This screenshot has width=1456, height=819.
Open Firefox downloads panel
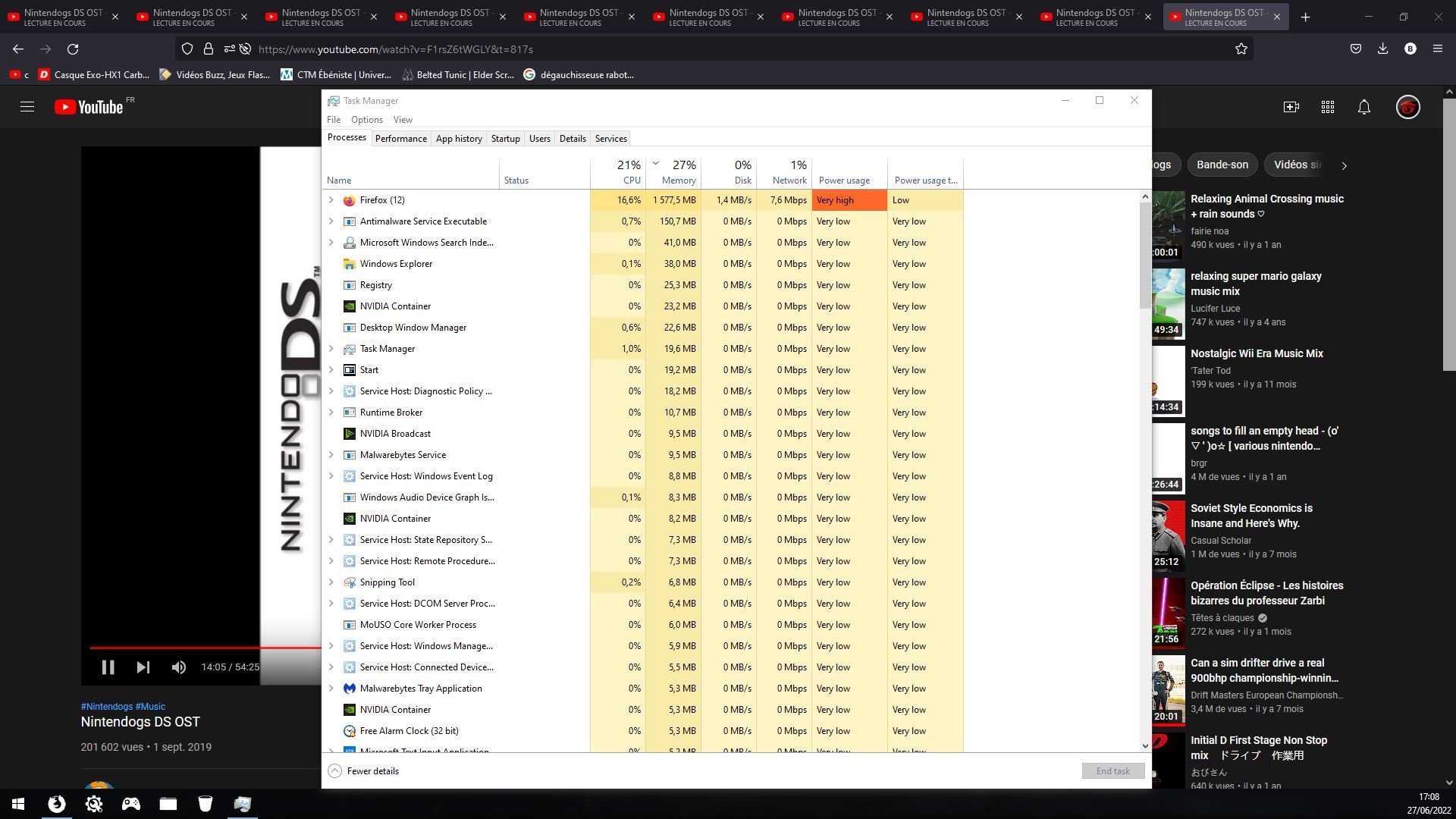1382,49
